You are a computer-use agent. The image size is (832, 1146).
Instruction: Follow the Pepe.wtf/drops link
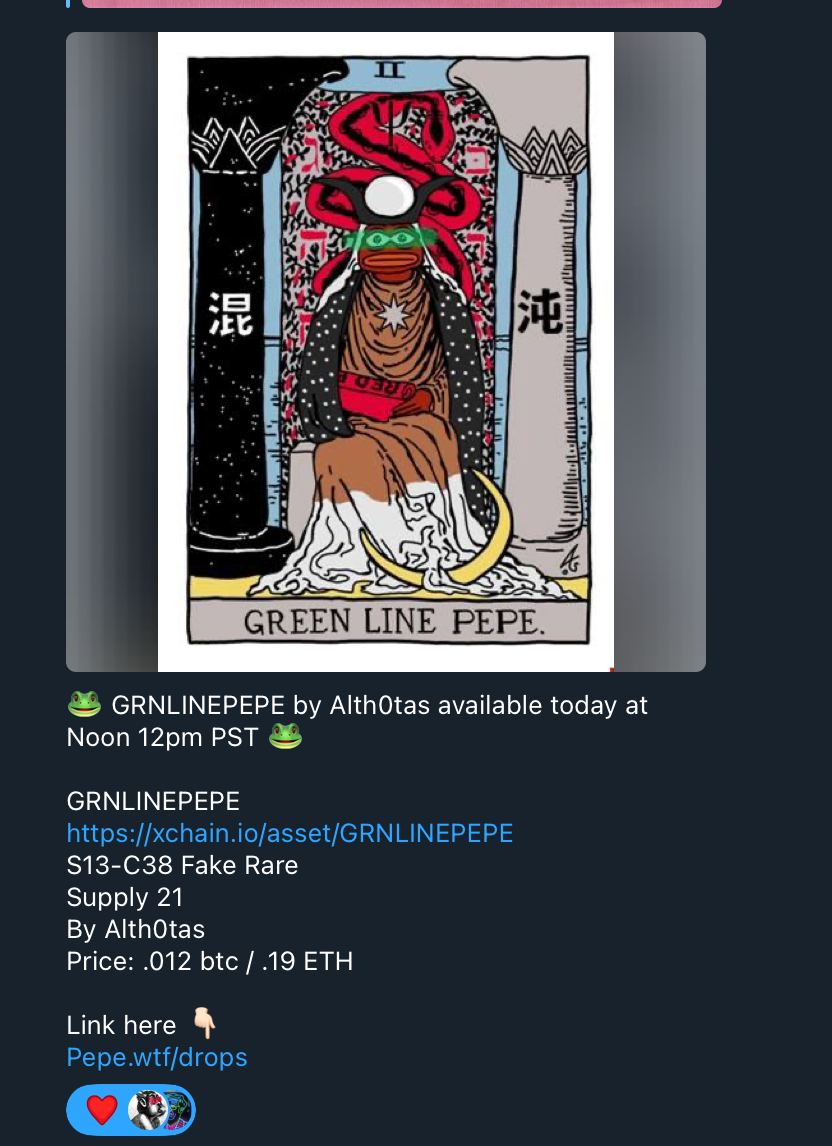coord(156,1057)
